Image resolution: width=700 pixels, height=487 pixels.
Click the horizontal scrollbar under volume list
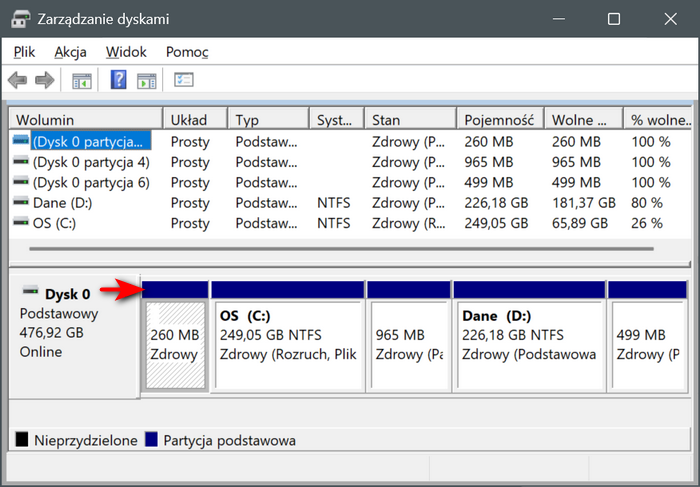click(330, 249)
